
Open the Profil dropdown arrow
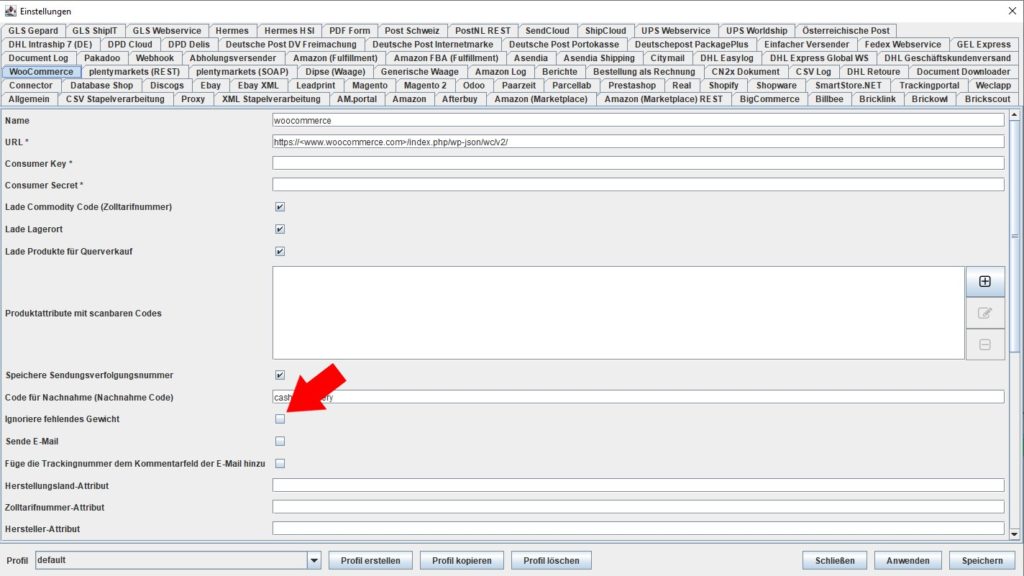click(314, 560)
